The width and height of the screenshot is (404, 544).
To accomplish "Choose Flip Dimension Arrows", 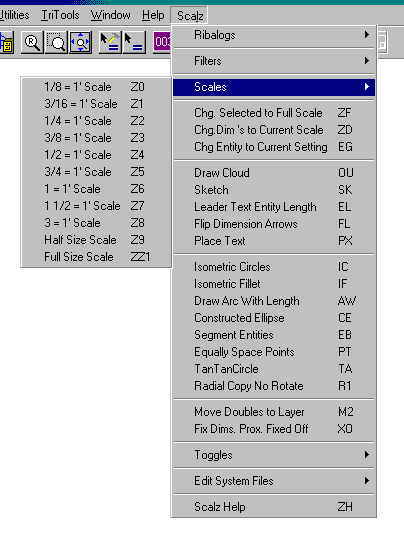I will [x=274, y=224].
